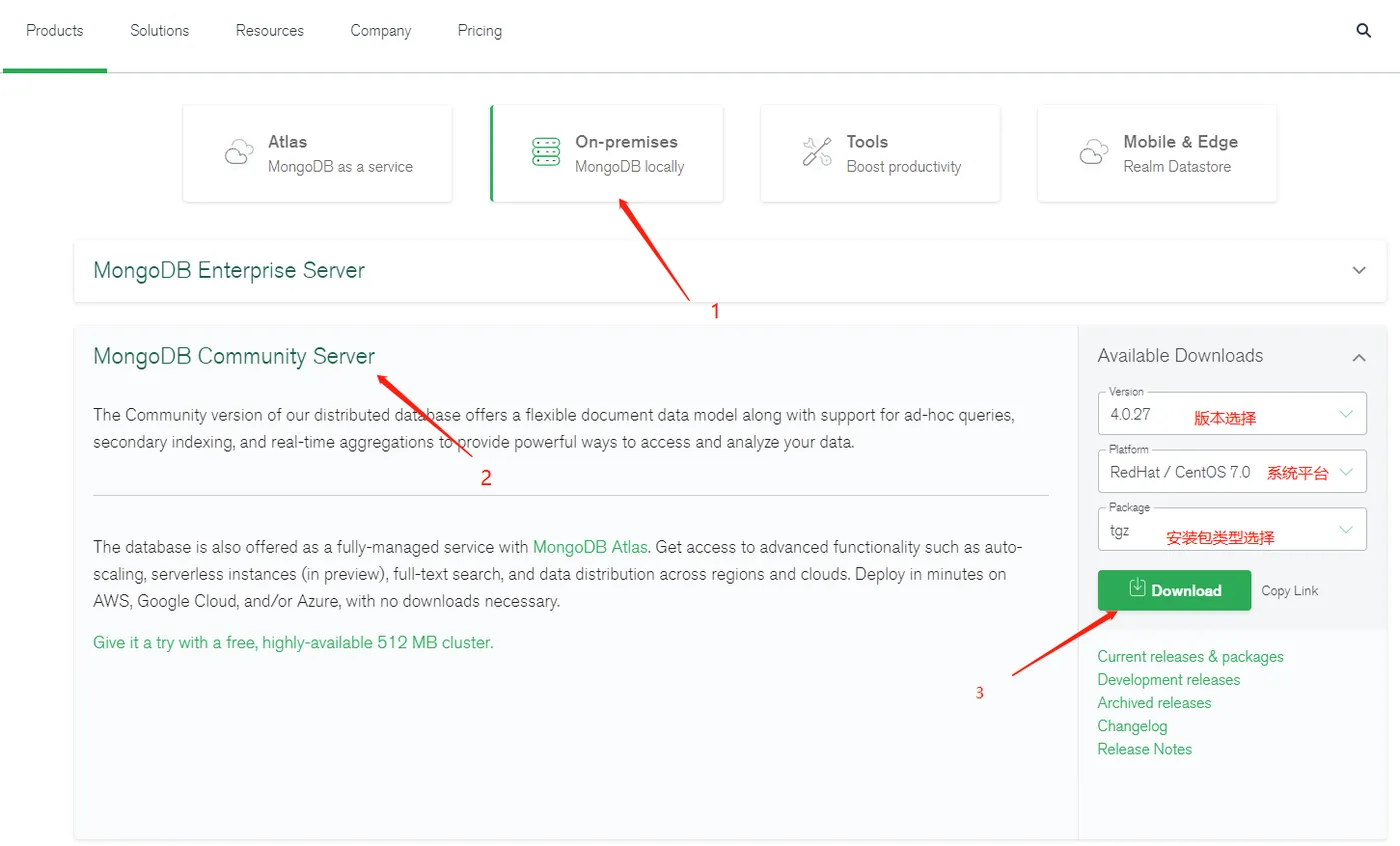Viewport: 1400px width, 846px height.
Task: Collapse the Available Downloads panel chevron
Action: click(1359, 357)
